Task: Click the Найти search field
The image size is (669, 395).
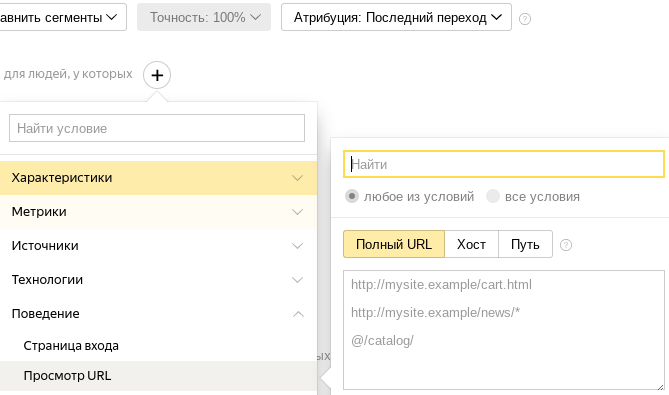Action: (x=504, y=164)
